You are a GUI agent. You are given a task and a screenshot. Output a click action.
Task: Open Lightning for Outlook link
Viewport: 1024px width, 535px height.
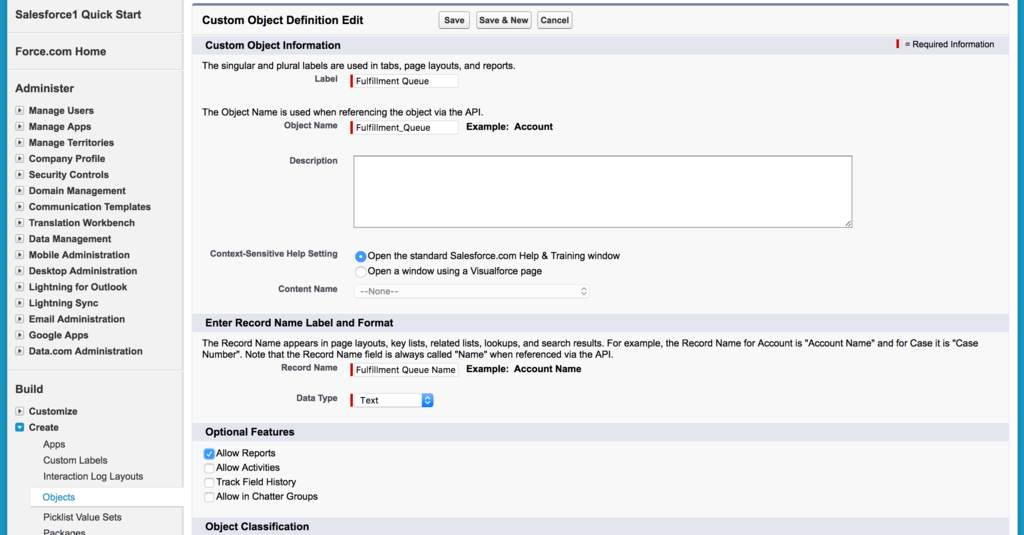click(x=78, y=287)
